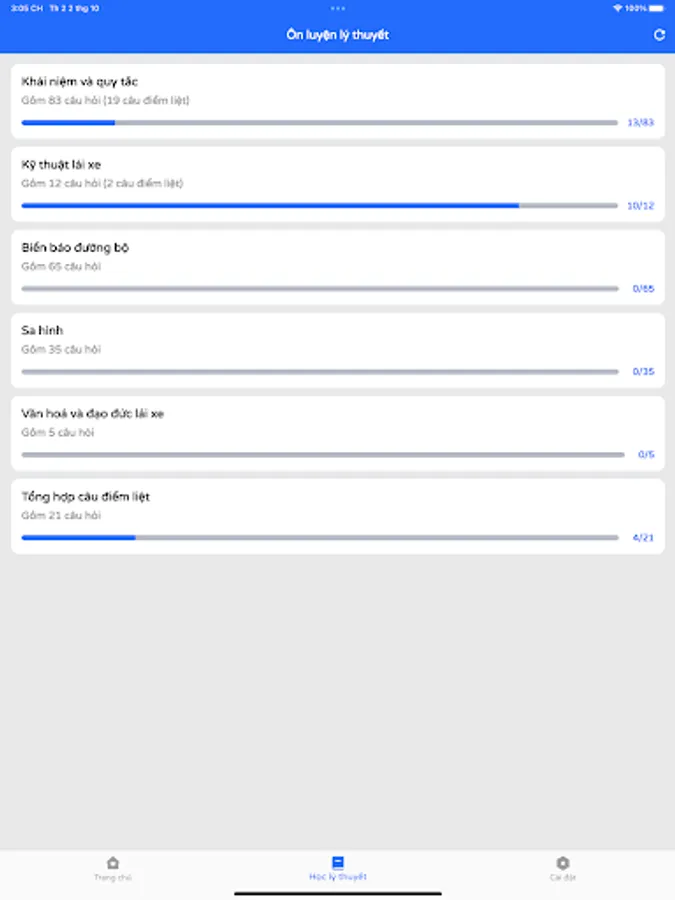The image size is (675, 900).
Task: Tap the Ôn luyện lý thuyết title
Action: click(x=337, y=35)
